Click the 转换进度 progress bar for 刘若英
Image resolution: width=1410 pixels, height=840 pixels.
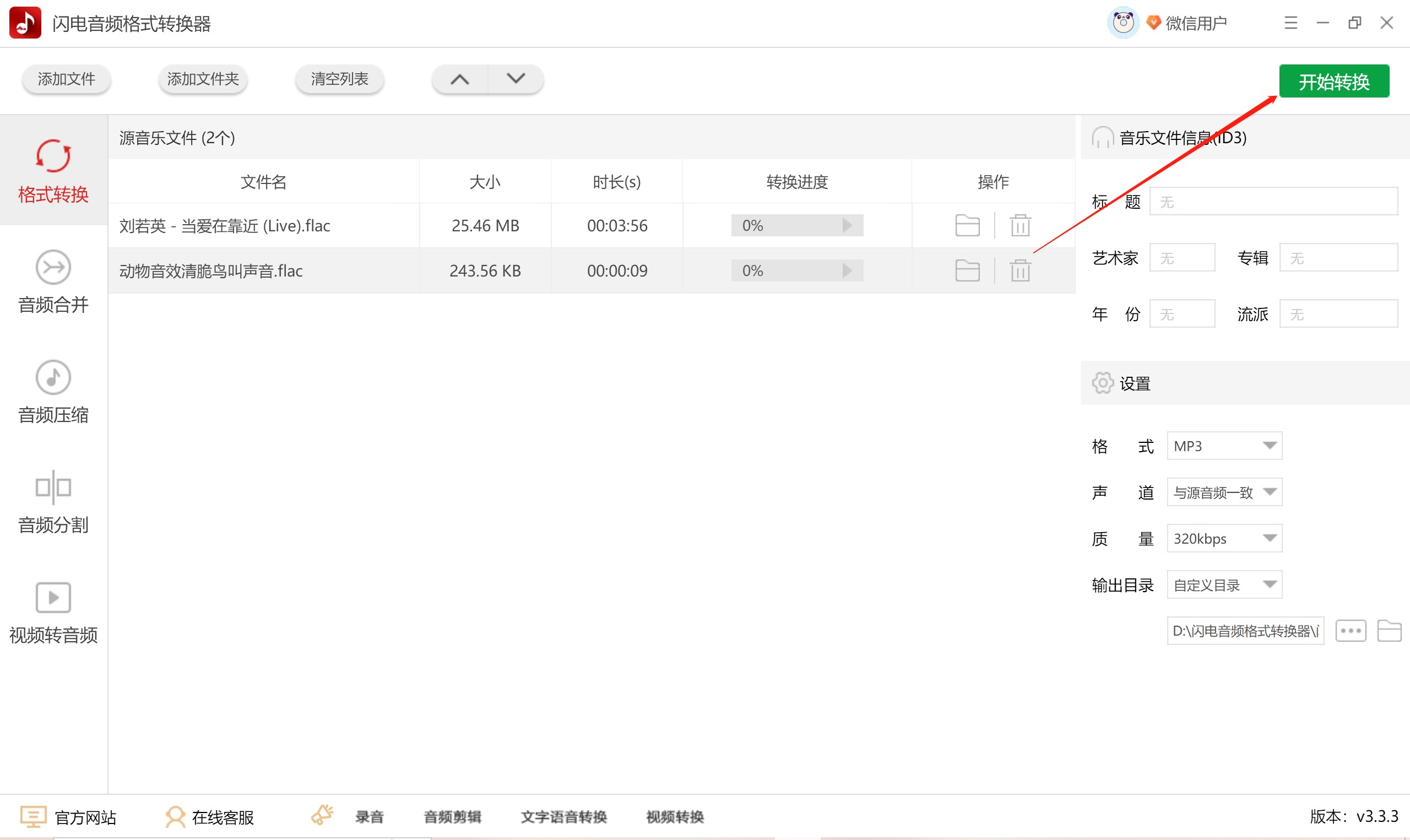click(x=795, y=225)
